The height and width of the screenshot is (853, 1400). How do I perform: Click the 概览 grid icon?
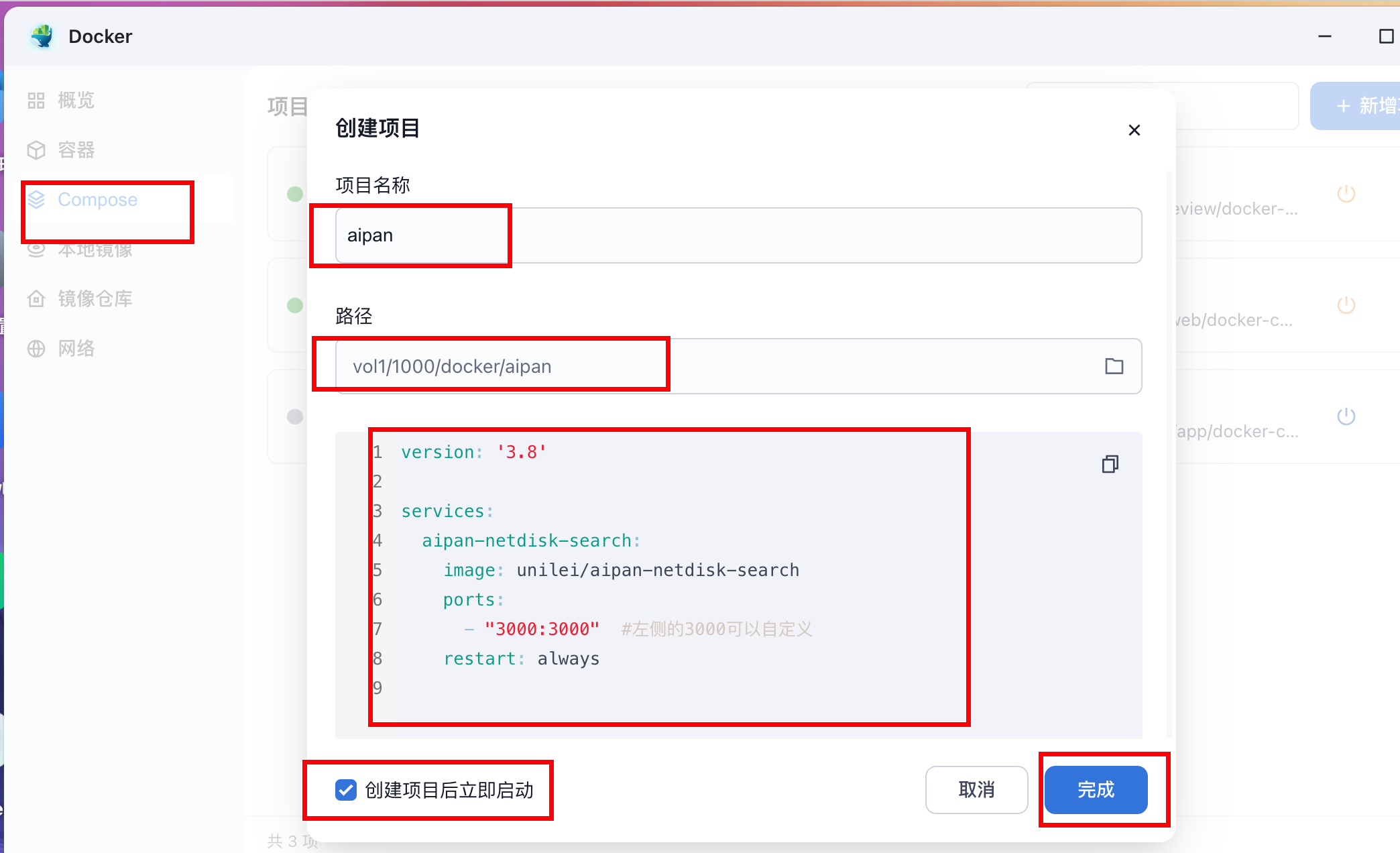(36, 101)
